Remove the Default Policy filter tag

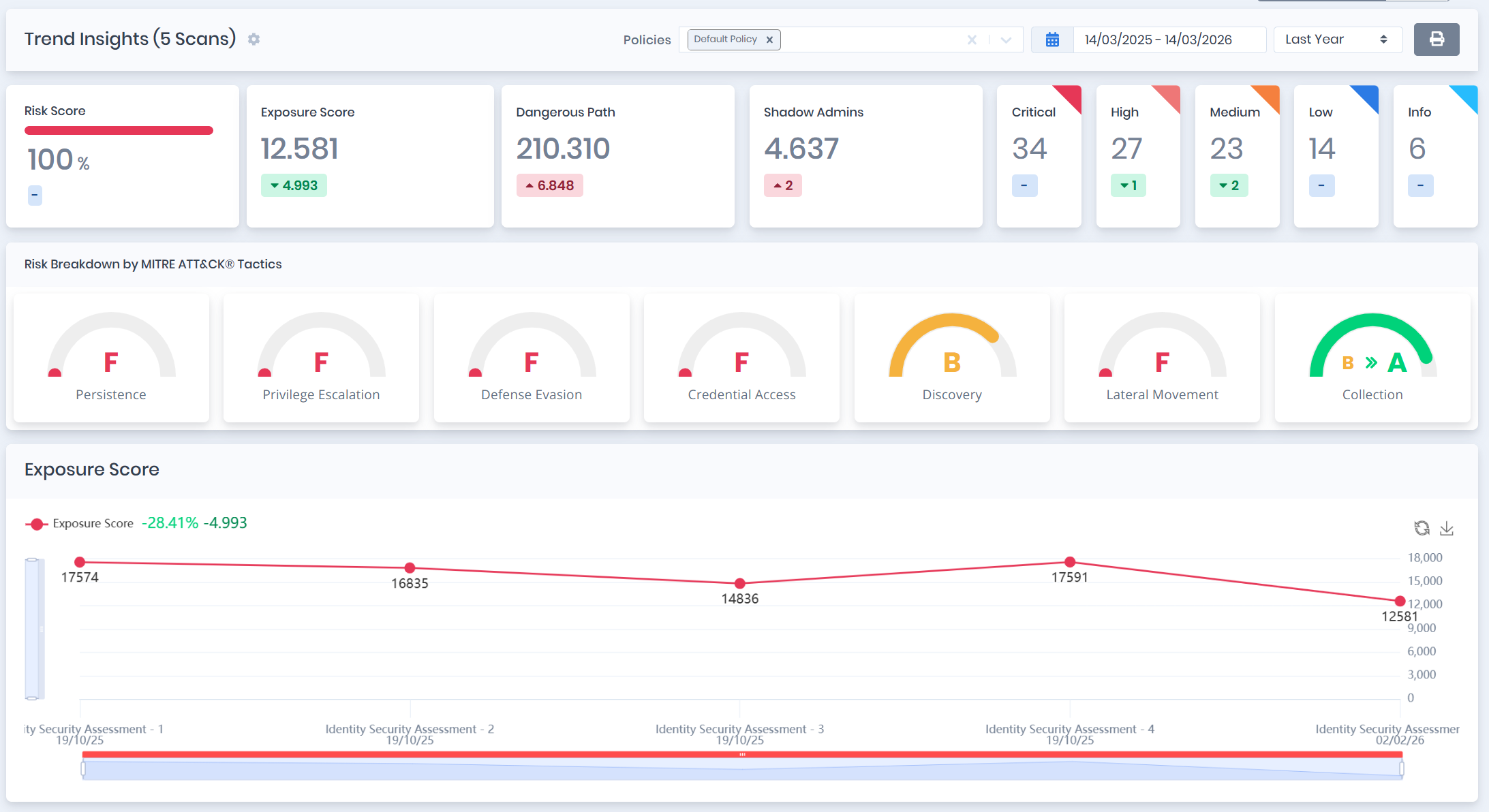click(x=770, y=39)
